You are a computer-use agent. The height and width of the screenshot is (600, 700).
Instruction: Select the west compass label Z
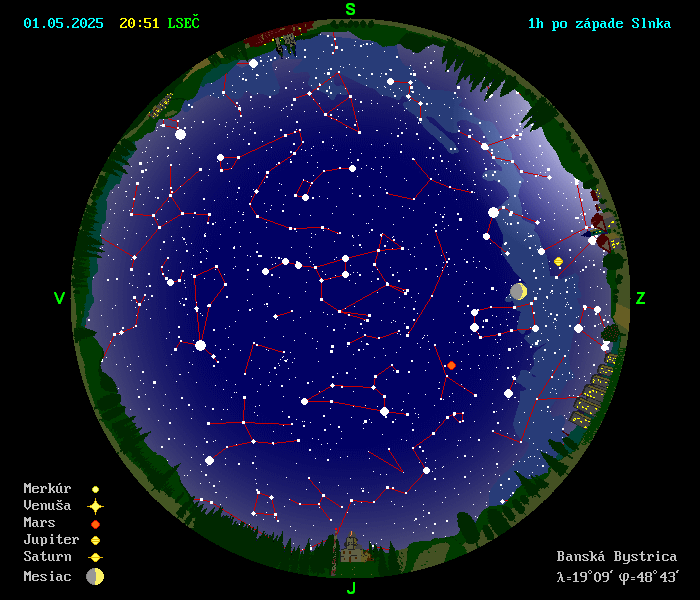[x=640, y=298]
